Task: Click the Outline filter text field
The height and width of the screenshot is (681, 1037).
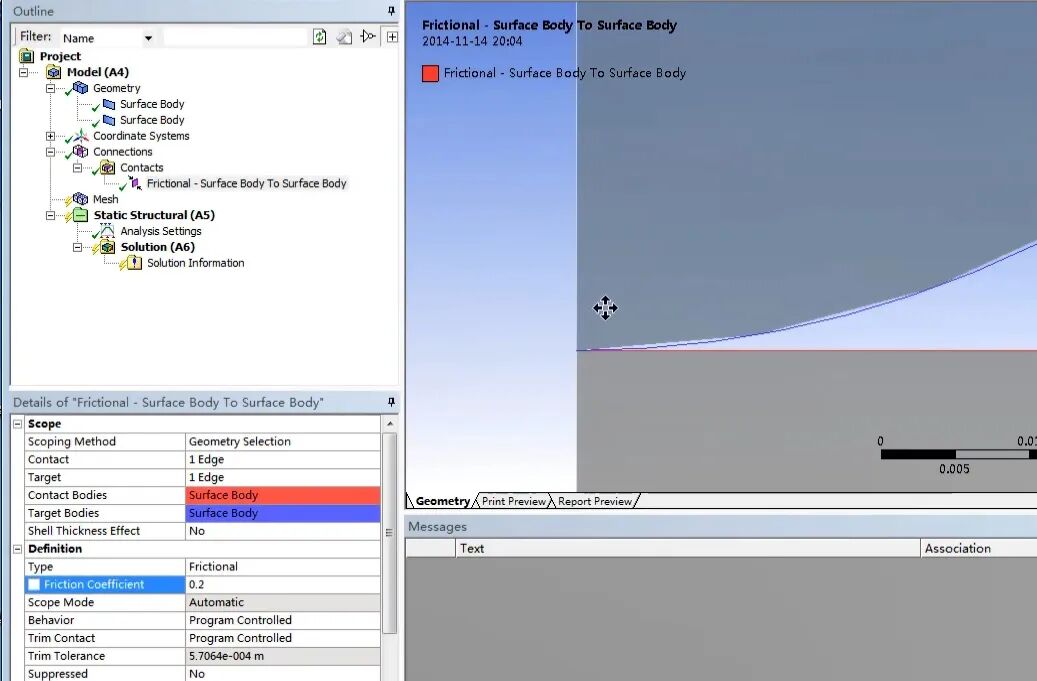Action: [x=234, y=37]
